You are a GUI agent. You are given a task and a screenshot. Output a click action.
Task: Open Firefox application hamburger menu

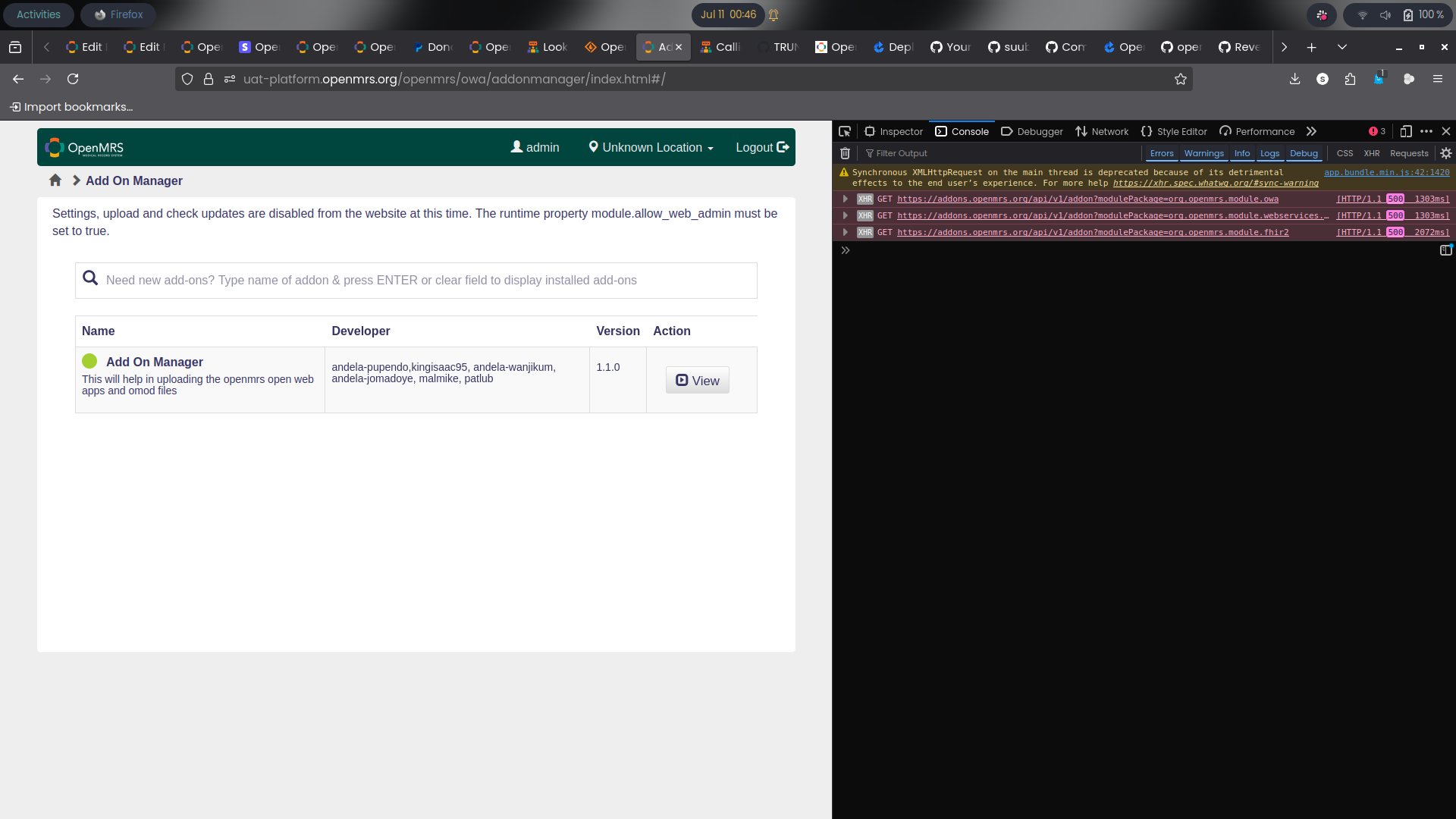point(1437,79)
